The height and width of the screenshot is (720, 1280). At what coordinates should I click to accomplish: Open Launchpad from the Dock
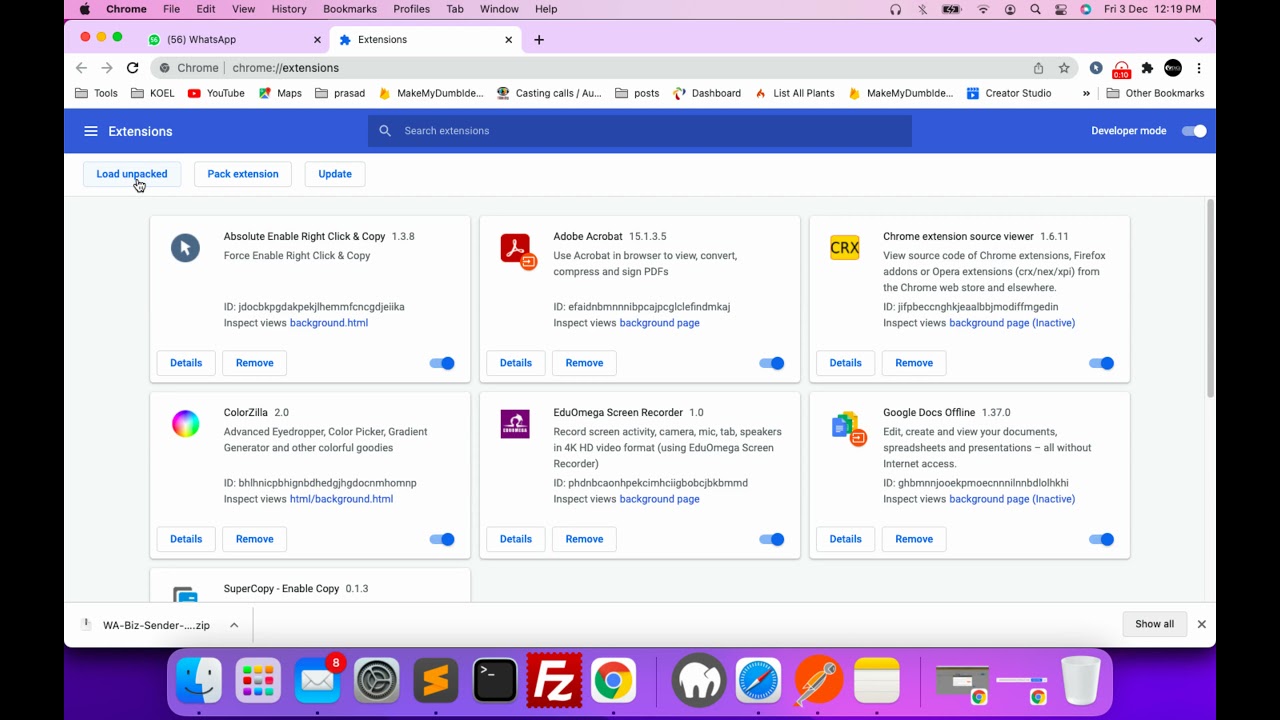coord(258,682)
